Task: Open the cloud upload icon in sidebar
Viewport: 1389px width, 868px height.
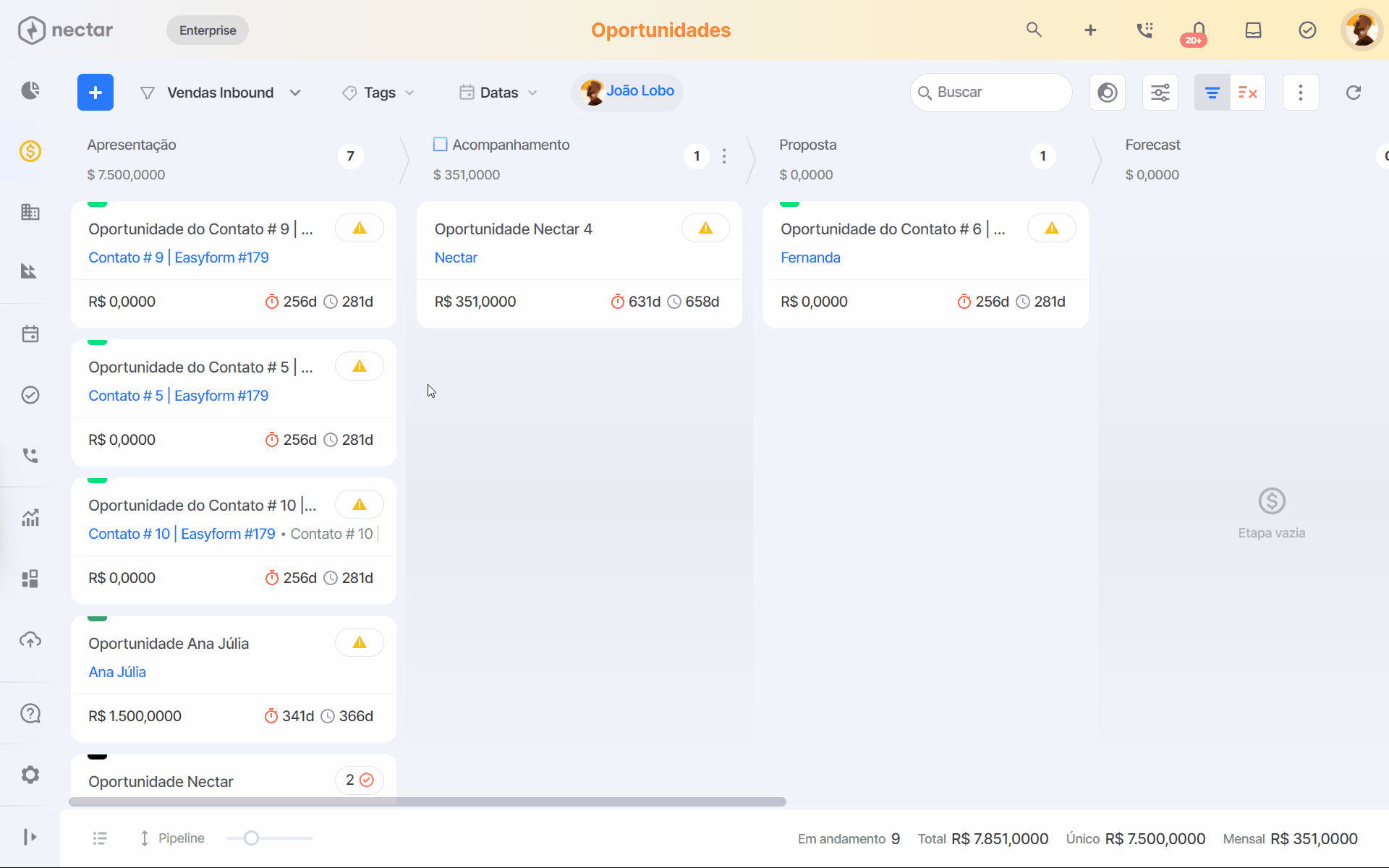Action: [30, 640]
